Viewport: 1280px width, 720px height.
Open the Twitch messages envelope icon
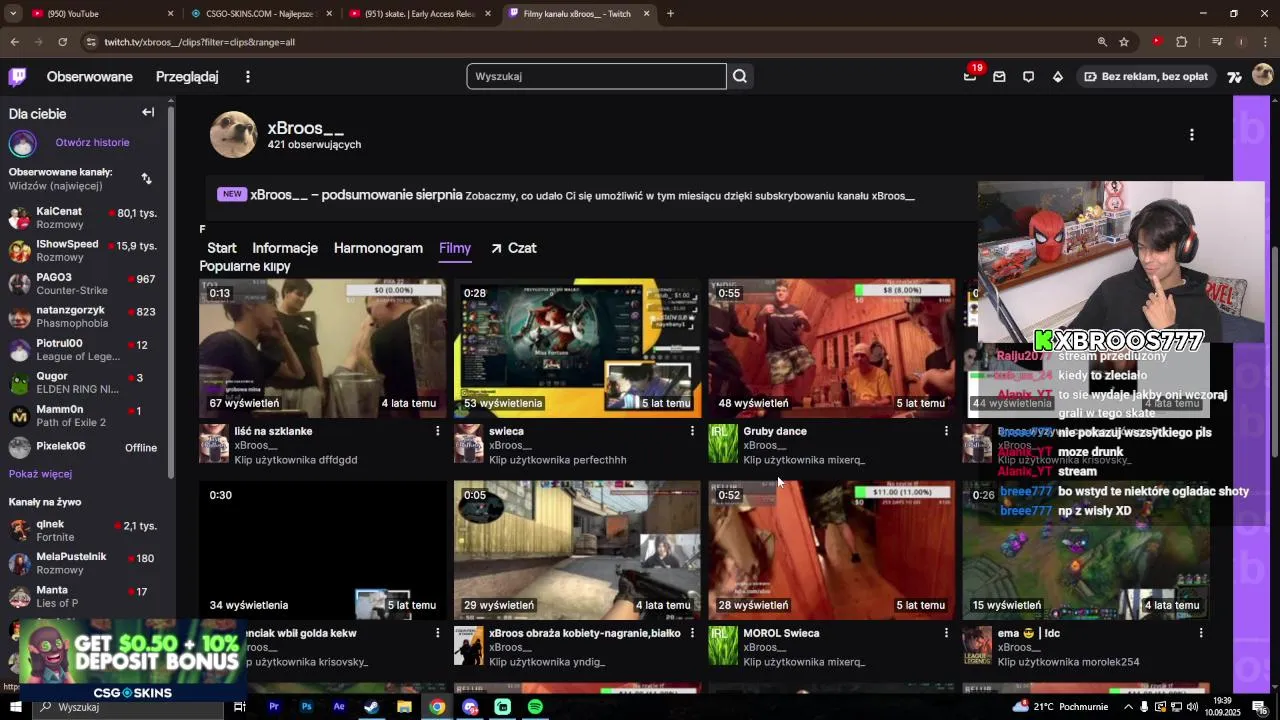point(999,76)
